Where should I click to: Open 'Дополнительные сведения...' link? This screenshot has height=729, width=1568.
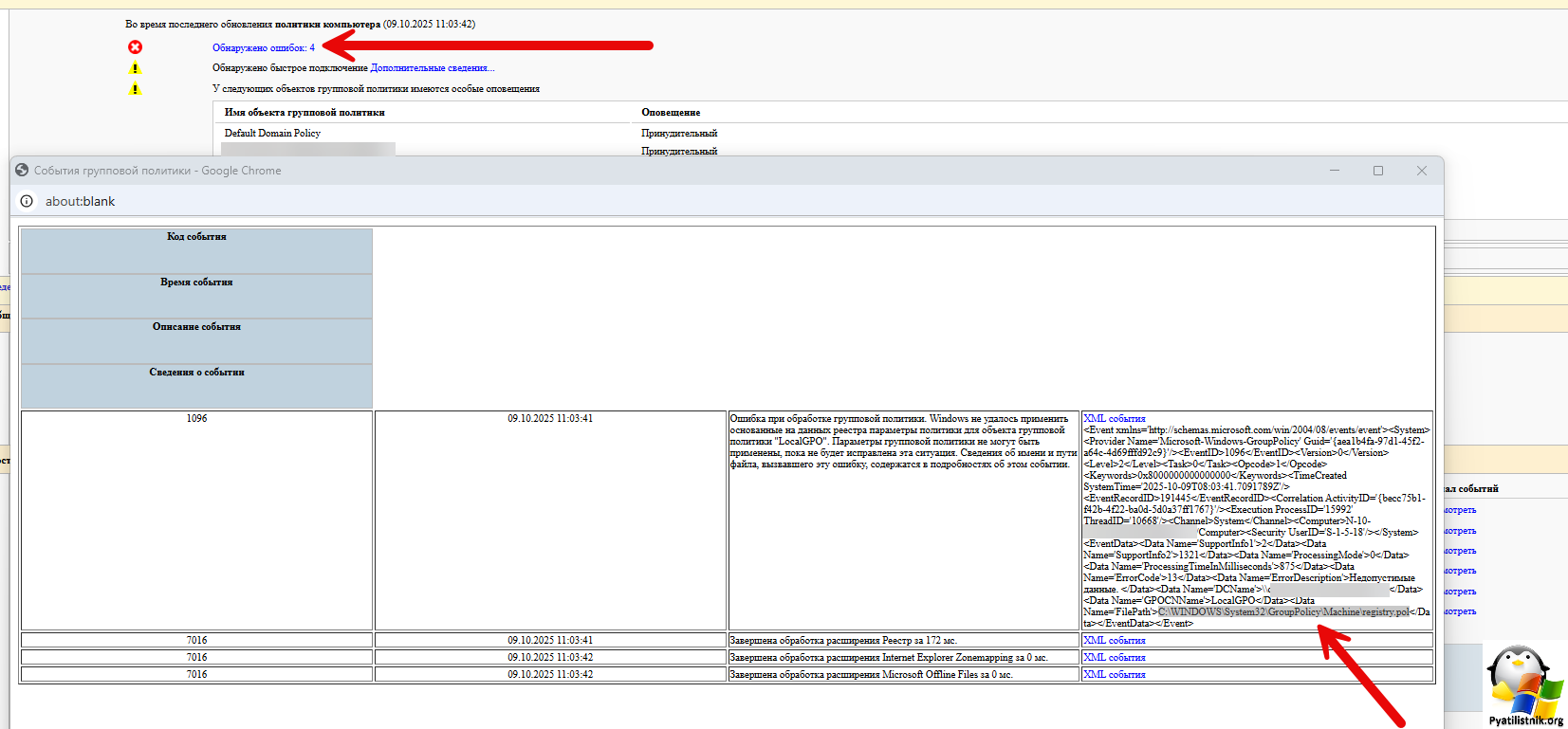(x=433, y=68)
